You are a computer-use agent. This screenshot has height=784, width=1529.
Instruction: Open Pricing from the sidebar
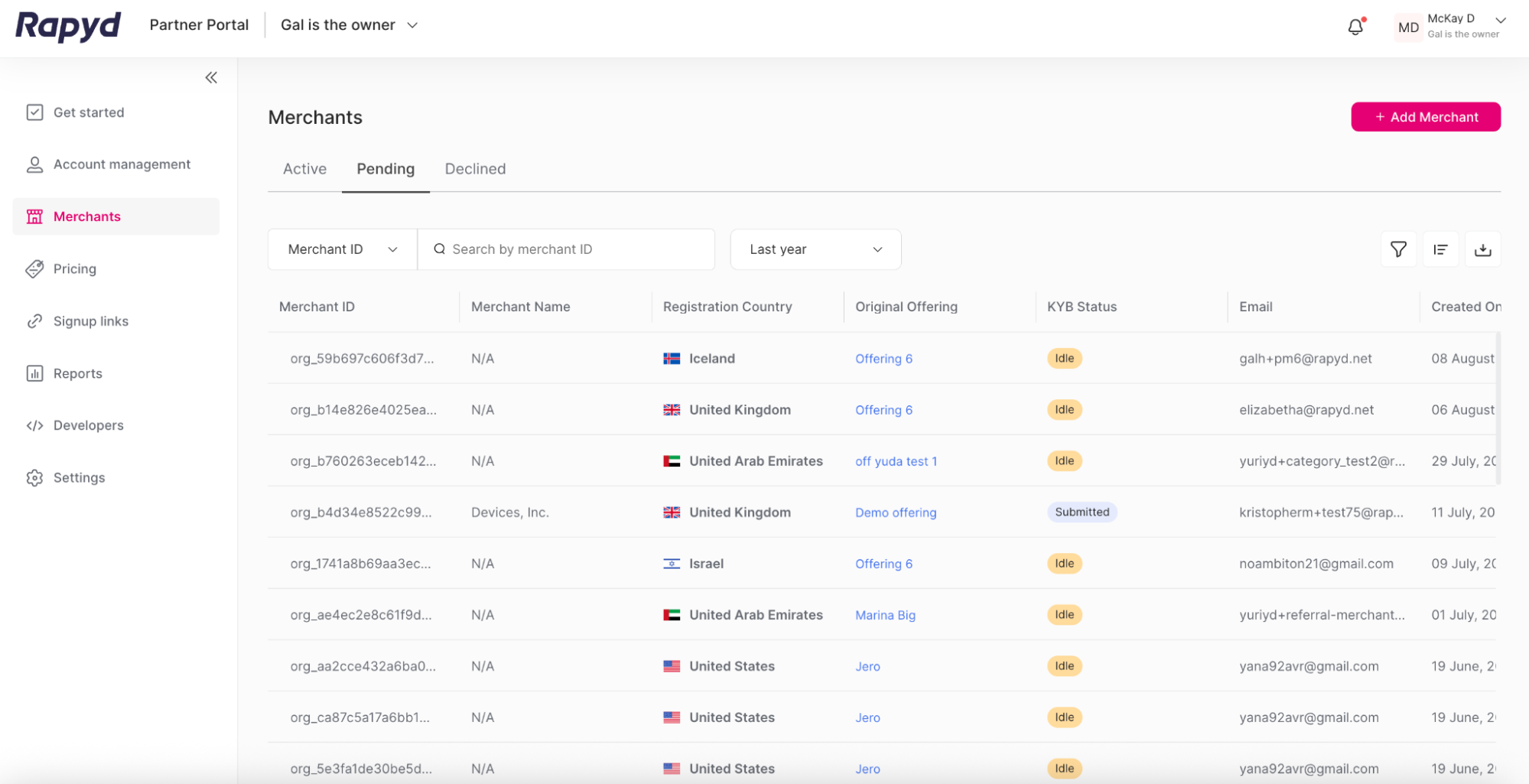74,268
